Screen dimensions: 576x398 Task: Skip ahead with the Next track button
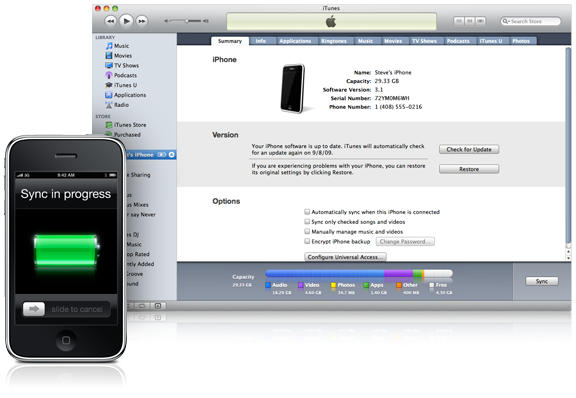pyautogui.click(x=142, y=21)
